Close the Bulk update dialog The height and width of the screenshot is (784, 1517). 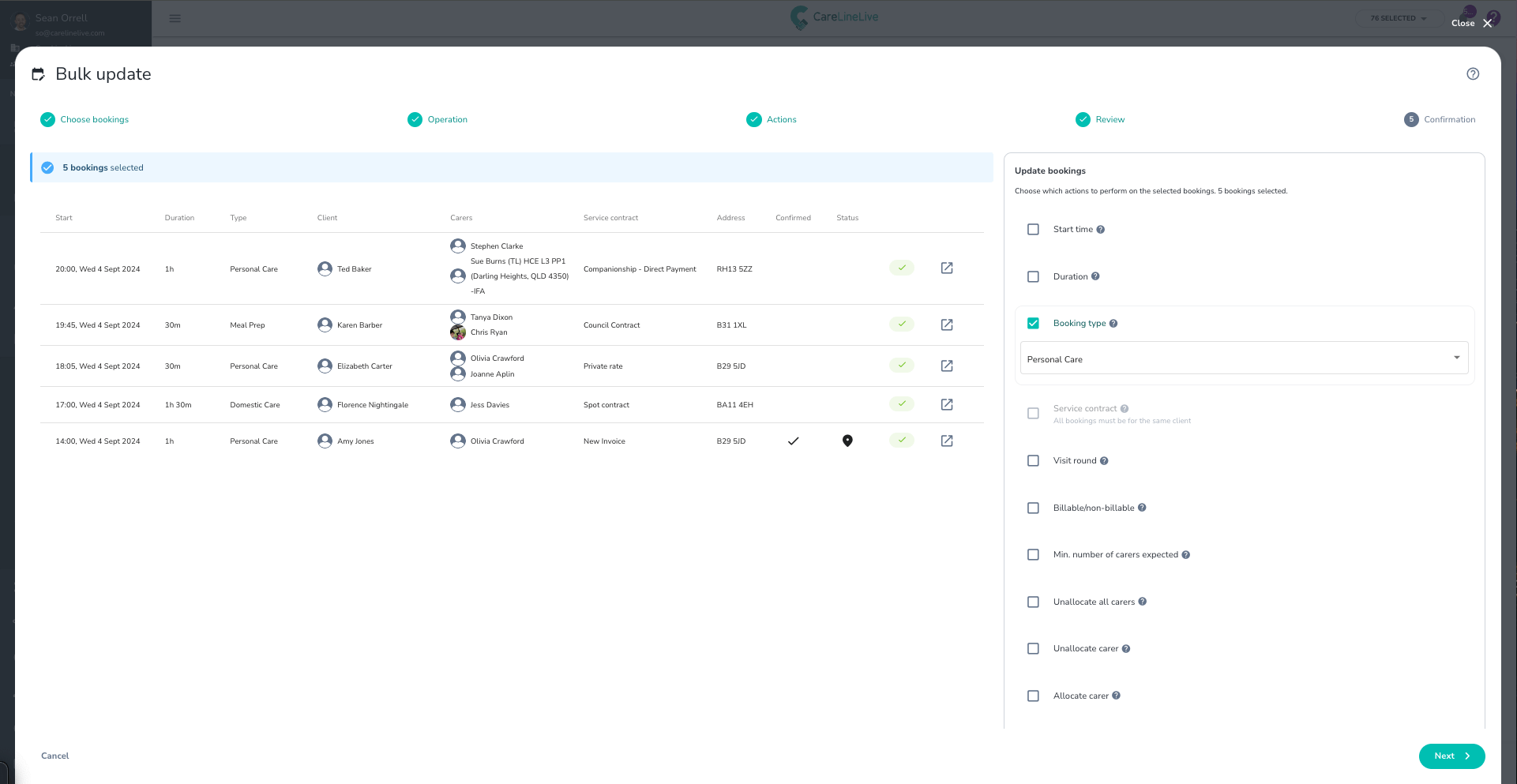click(x=1472, y=23)
